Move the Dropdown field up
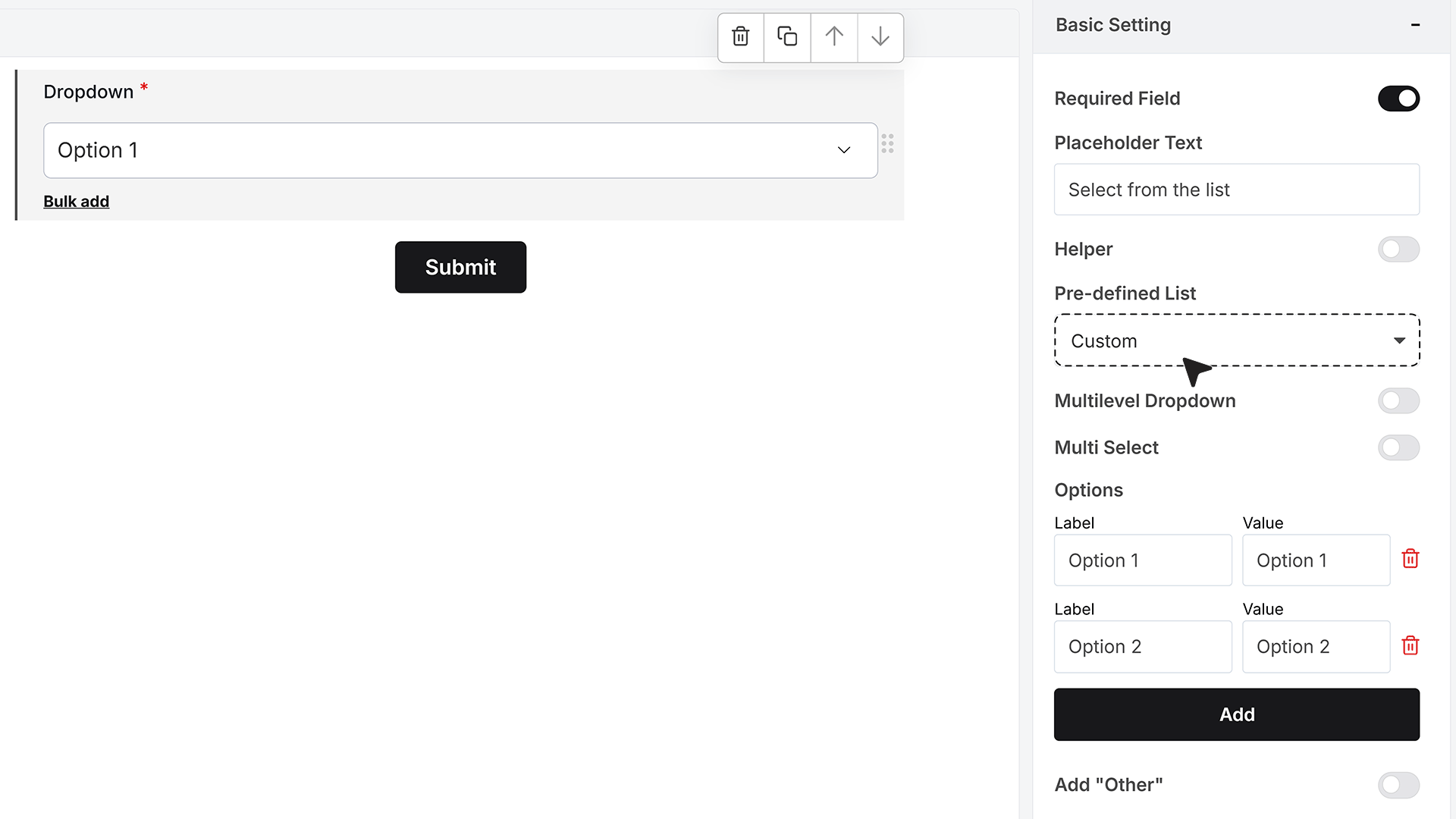The width and height of the screenshot is (1456, 819). [x=834, y=36]
